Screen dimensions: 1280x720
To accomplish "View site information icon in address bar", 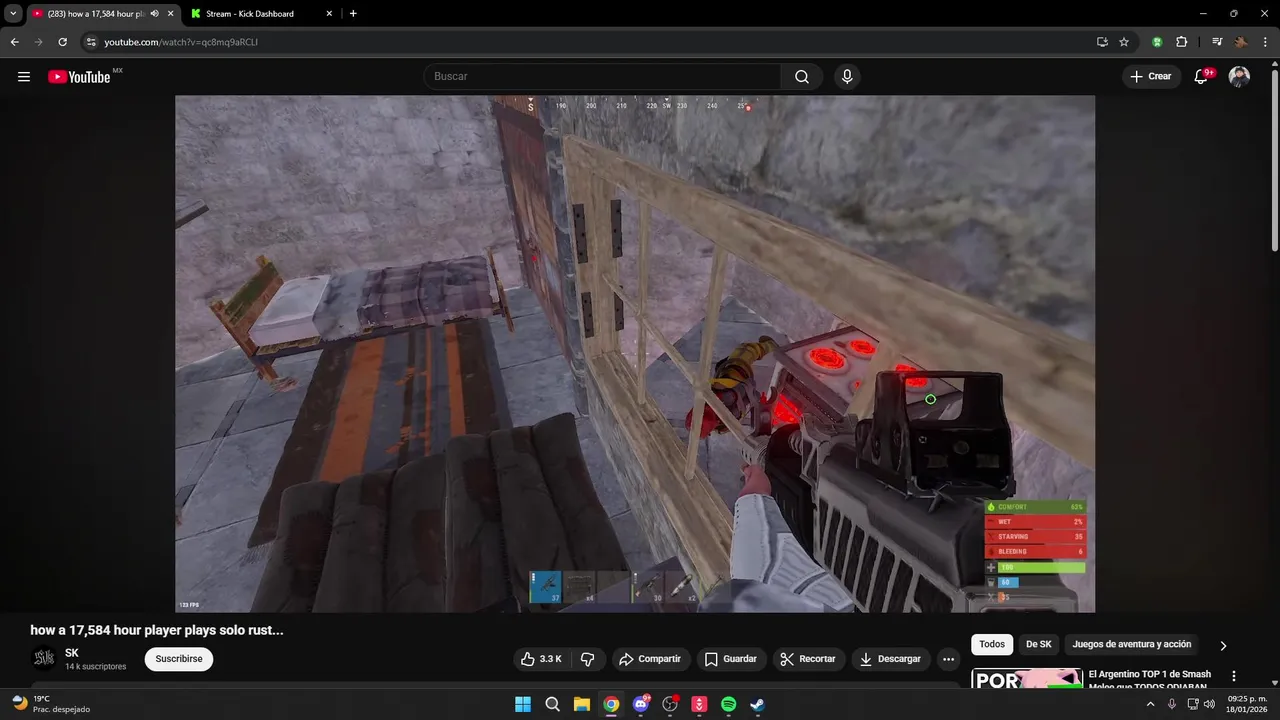I will [91, 42].
